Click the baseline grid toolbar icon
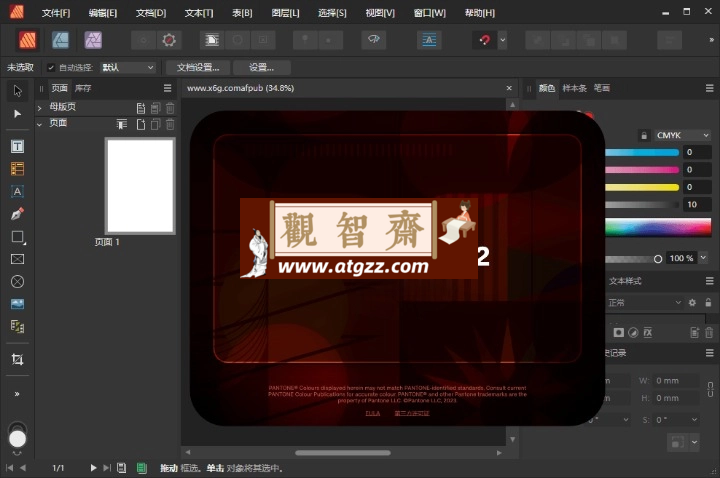720x478 pixels. click(x=429, y=40)
